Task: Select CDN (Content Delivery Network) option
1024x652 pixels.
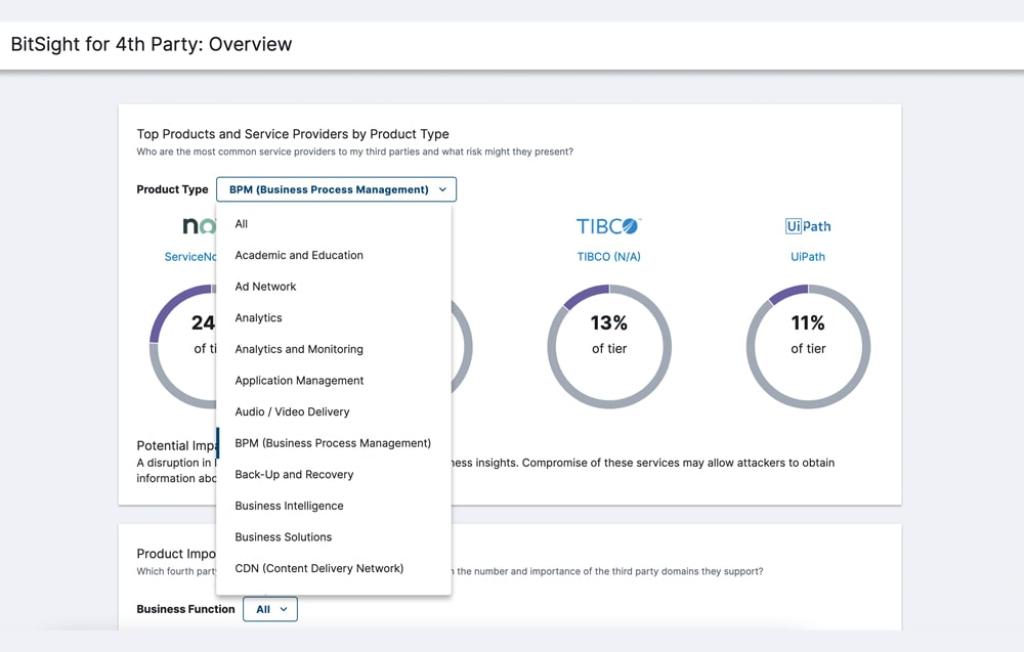Action: tap(319, 568)
